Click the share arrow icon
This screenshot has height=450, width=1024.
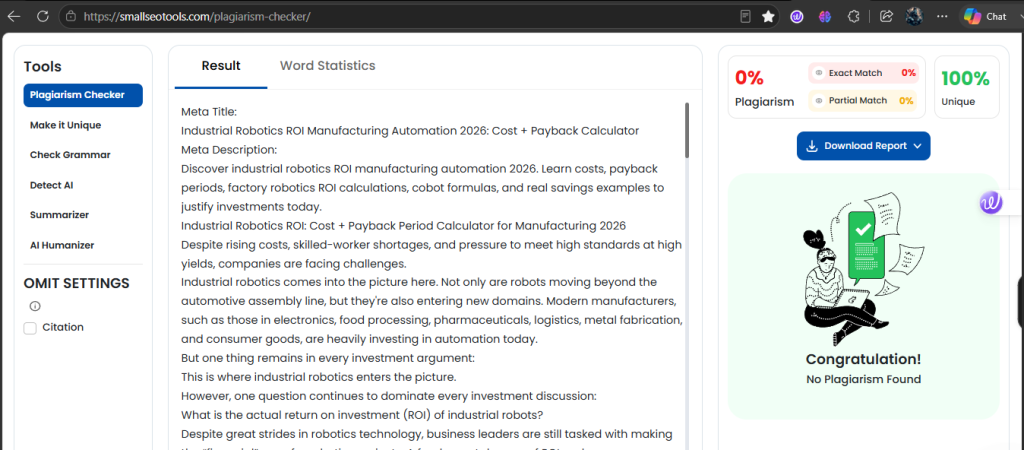tap(886, 16)
